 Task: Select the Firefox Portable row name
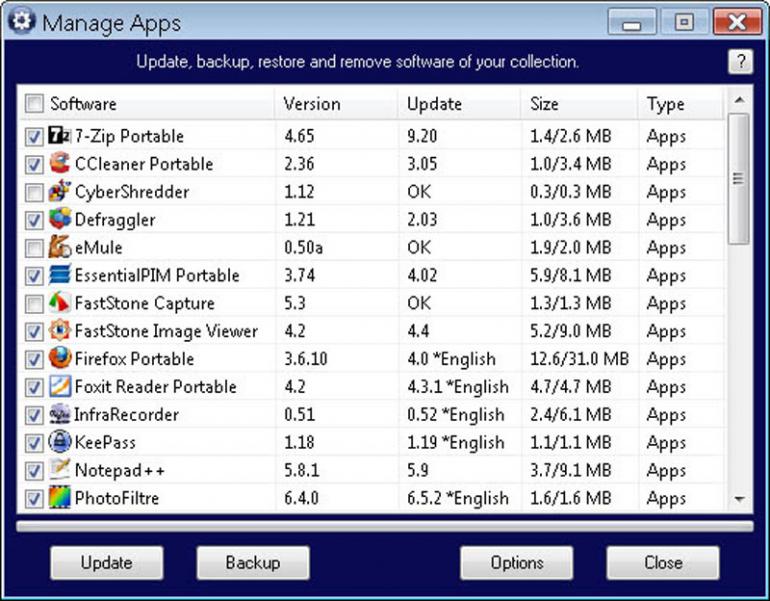click(x=134, y=359)
